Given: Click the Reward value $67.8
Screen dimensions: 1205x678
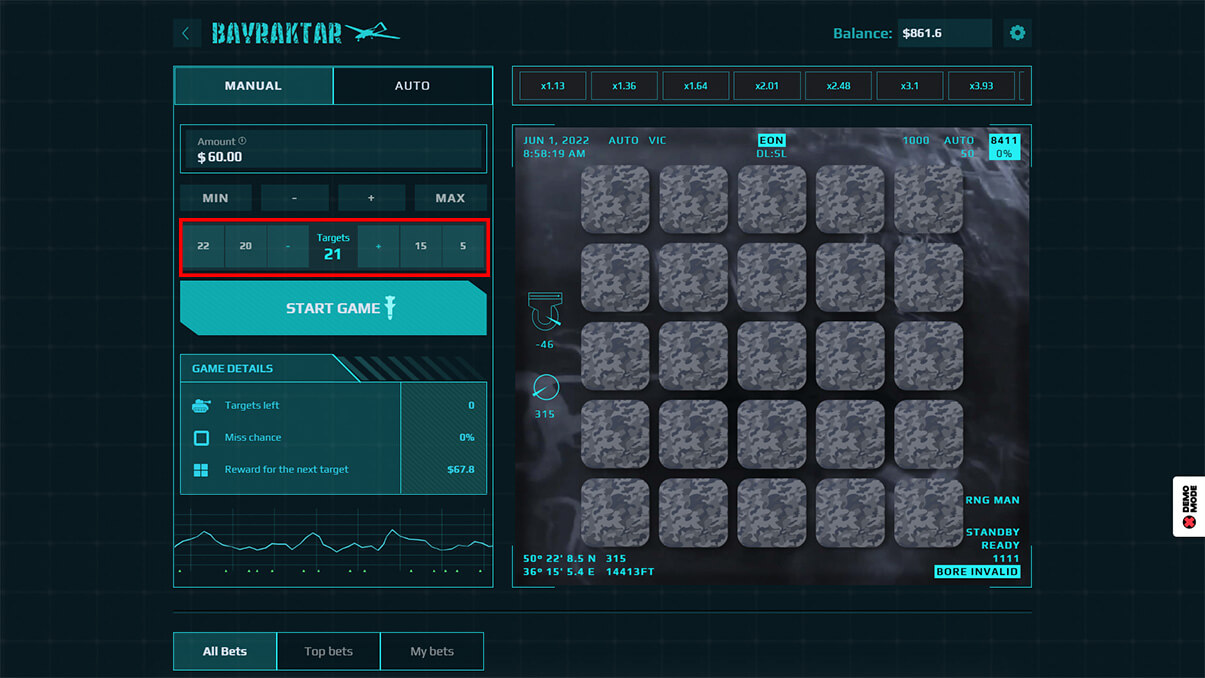Looking at the screenshot, I should [x=461, y=469].
